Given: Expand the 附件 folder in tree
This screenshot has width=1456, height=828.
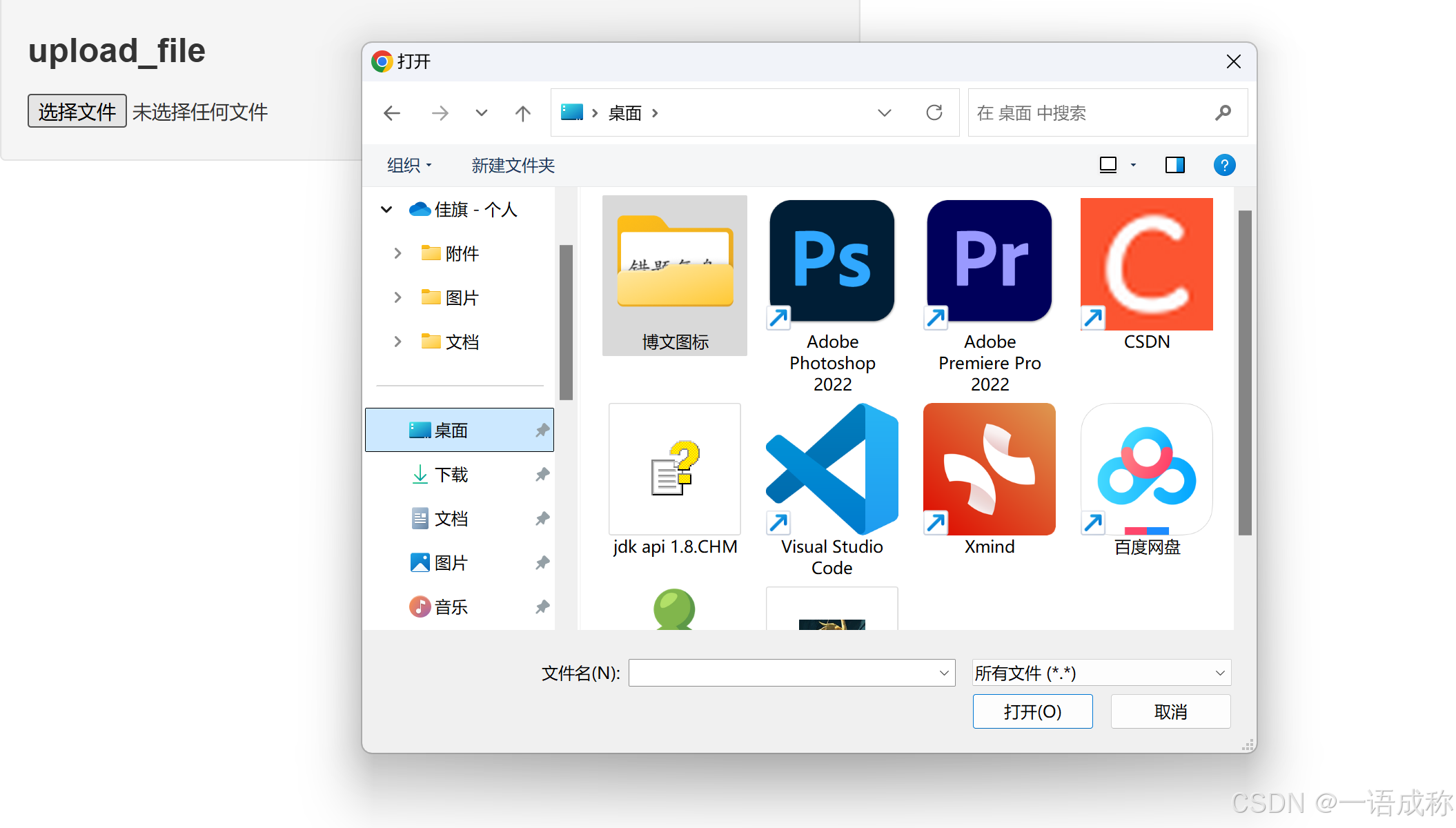Looking at the screenshot, I should click(397, 253).
